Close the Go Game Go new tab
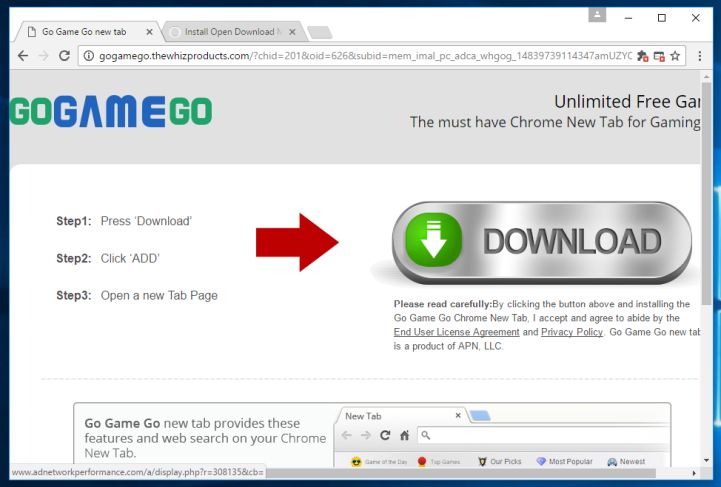This screenshot has height=487, width=721. point(149,32)
